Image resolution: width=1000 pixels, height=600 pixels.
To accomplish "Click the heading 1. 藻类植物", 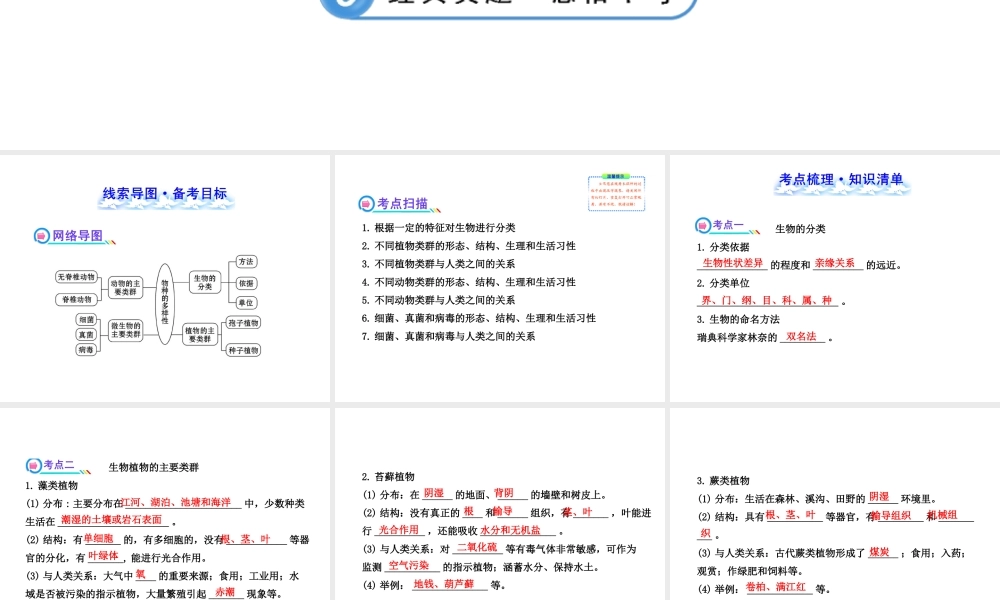I will pos(52,486).
